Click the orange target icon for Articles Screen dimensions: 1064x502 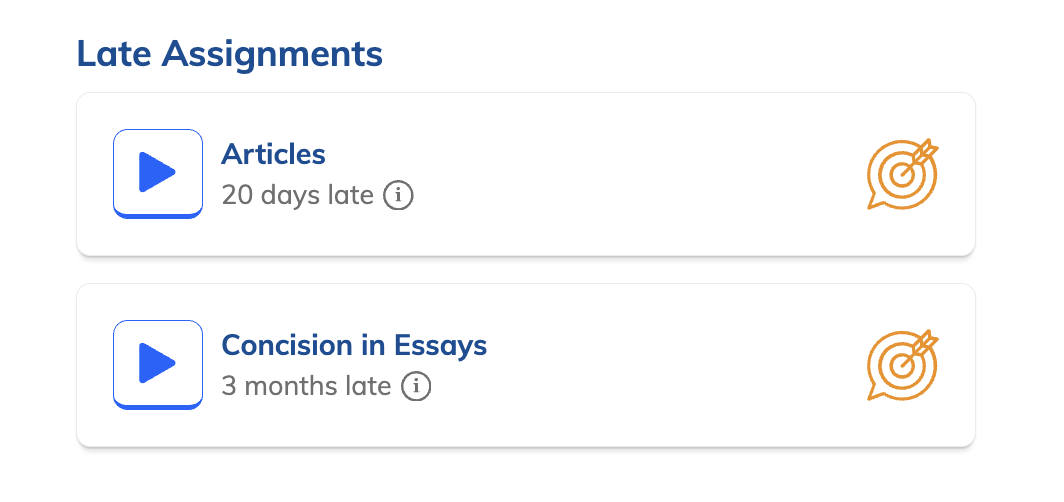pyautogui.click(x=902, y=174)
